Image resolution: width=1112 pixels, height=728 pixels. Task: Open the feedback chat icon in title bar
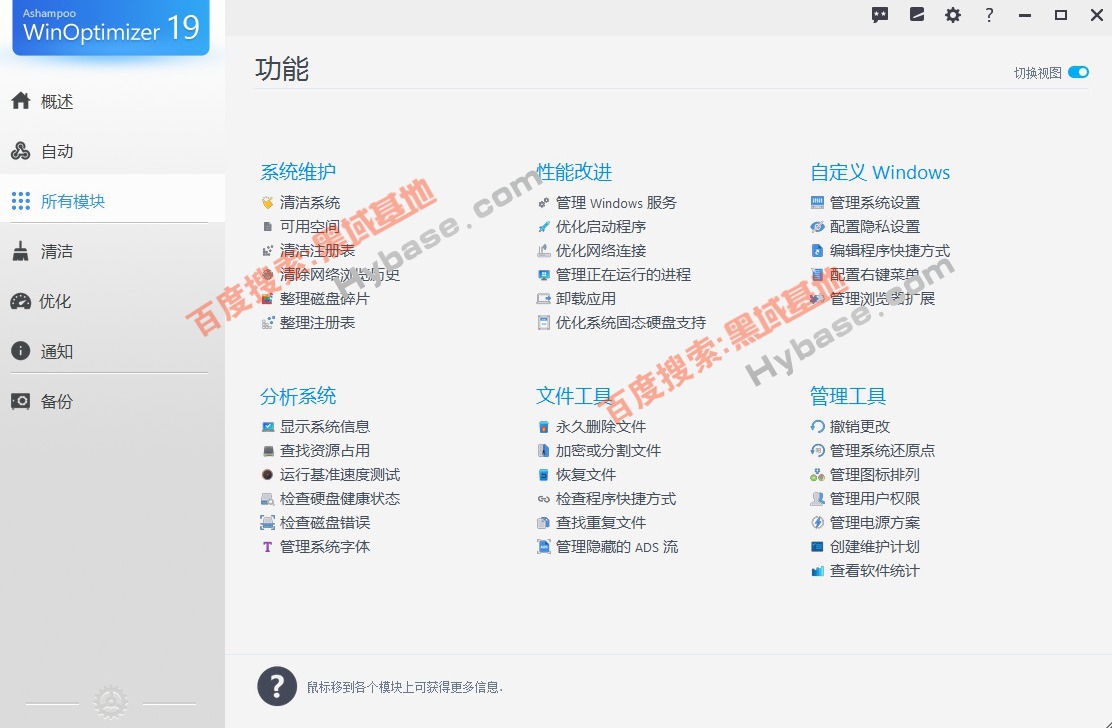(879, 15)
